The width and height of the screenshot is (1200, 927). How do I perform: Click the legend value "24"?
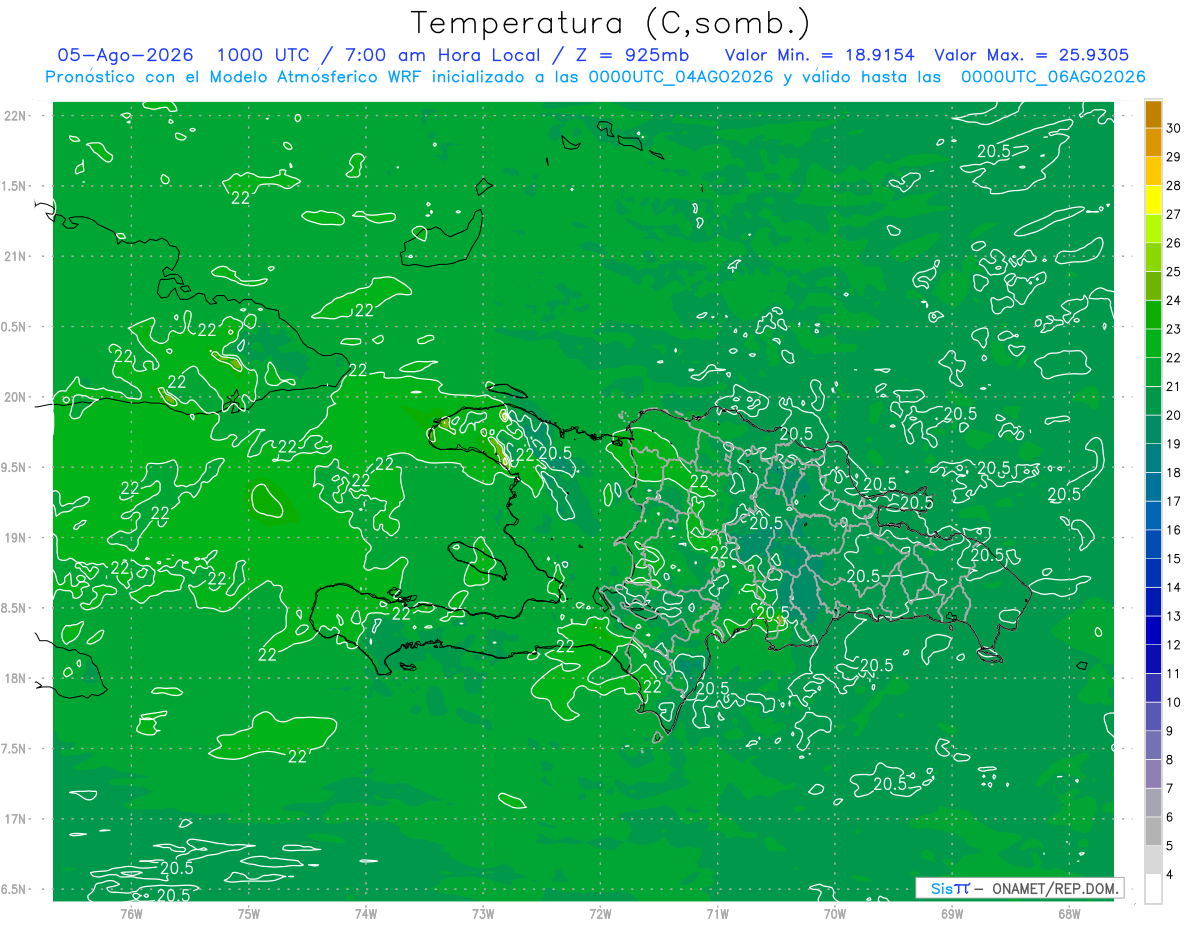(1173, 300)
